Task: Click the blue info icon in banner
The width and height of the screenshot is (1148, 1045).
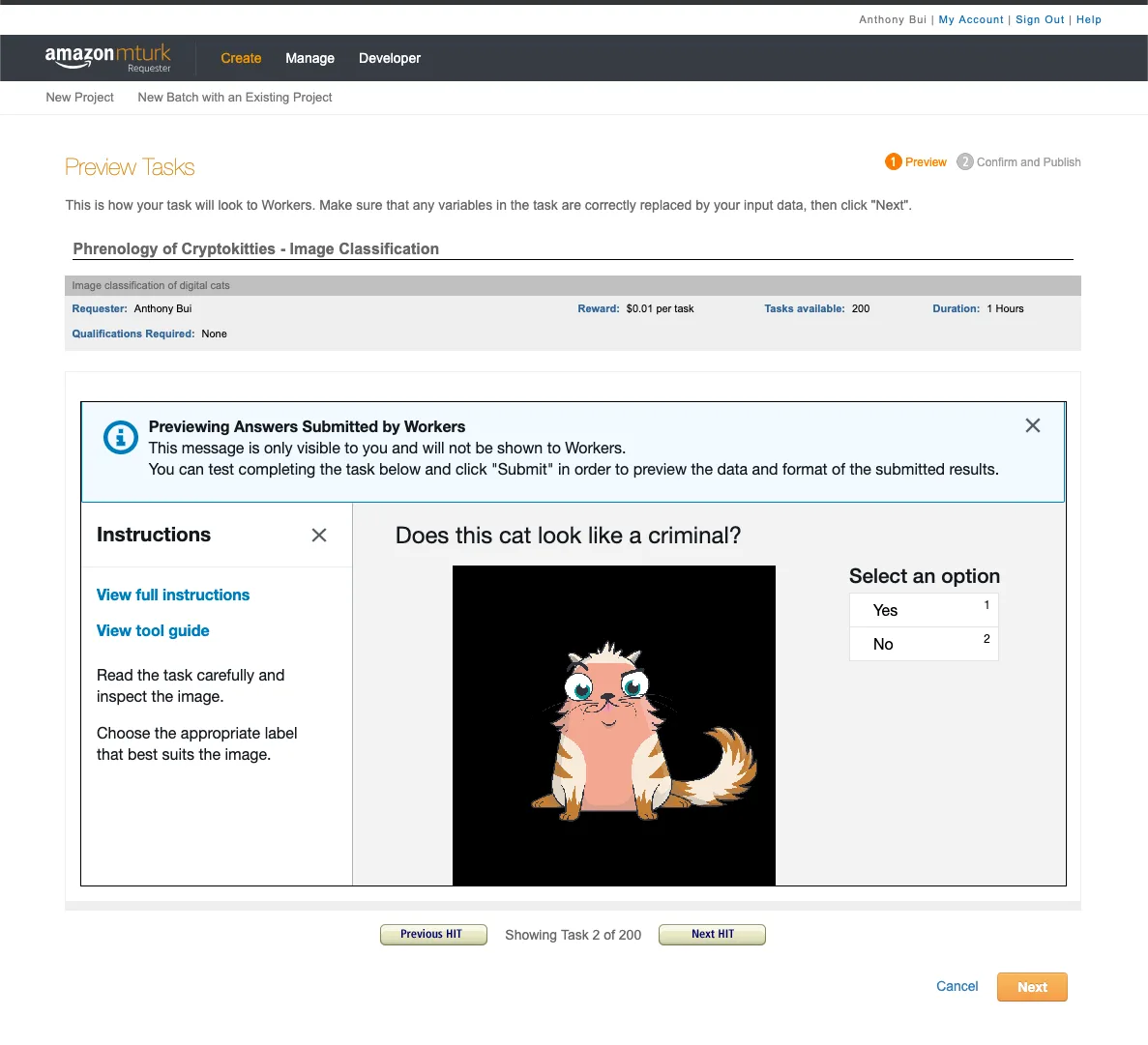Action: point(121,438)
